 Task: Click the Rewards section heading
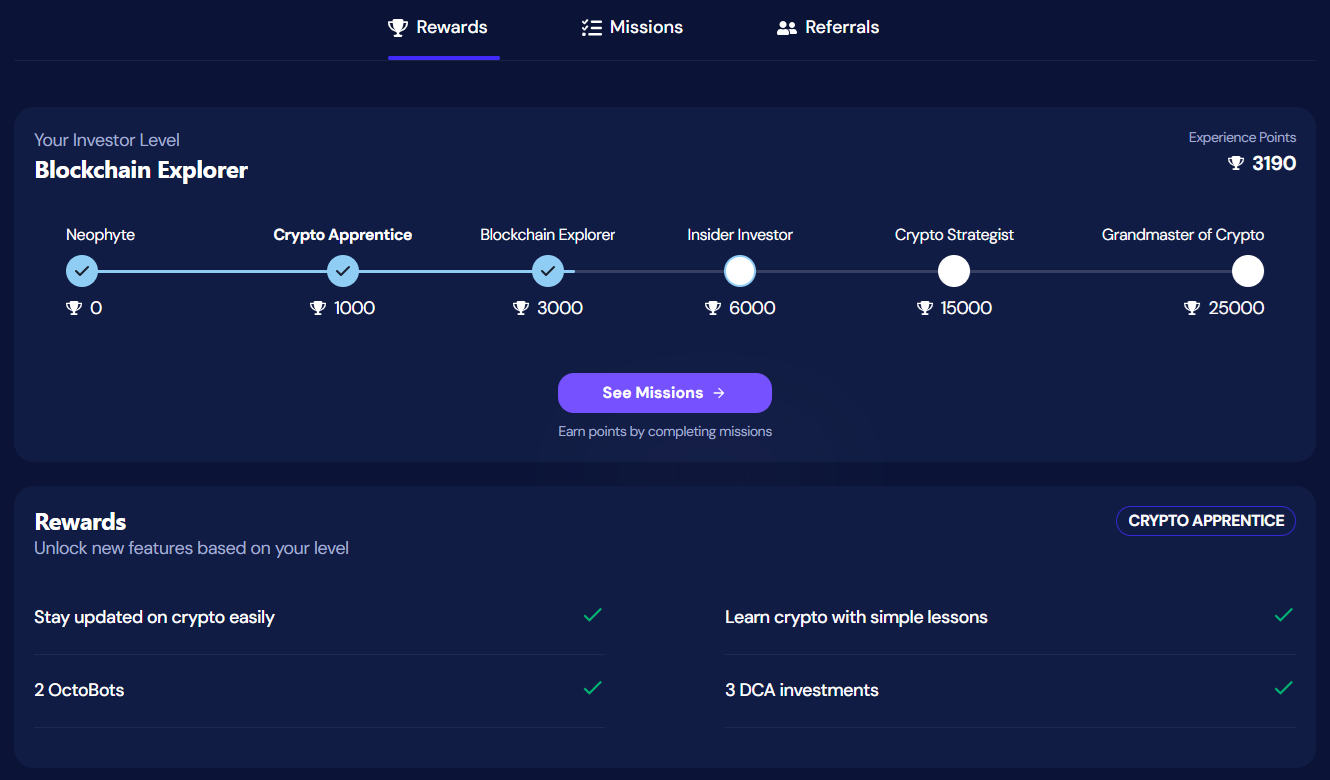click(80, 522)
